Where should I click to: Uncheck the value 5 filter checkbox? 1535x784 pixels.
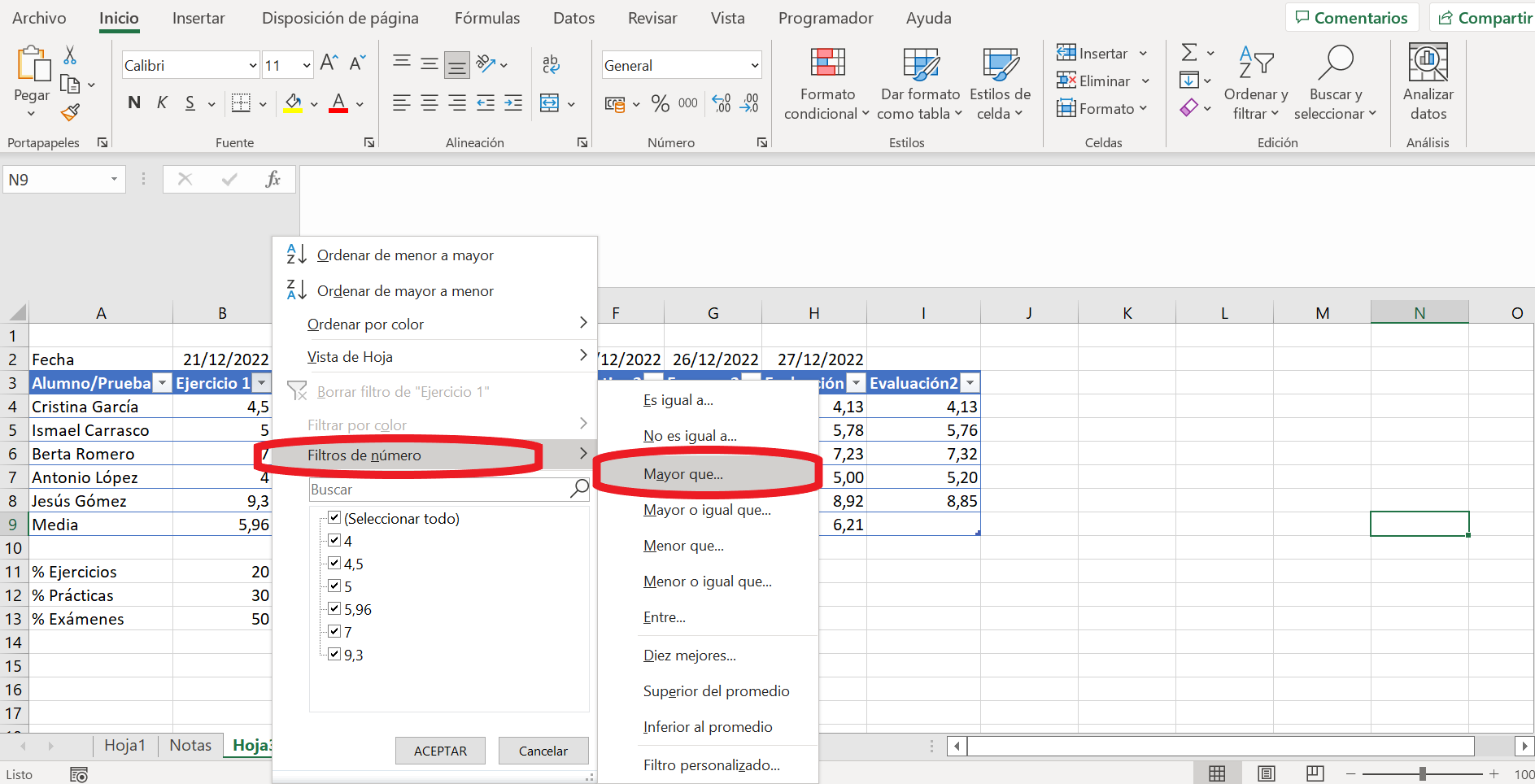(x=334, y=586)
